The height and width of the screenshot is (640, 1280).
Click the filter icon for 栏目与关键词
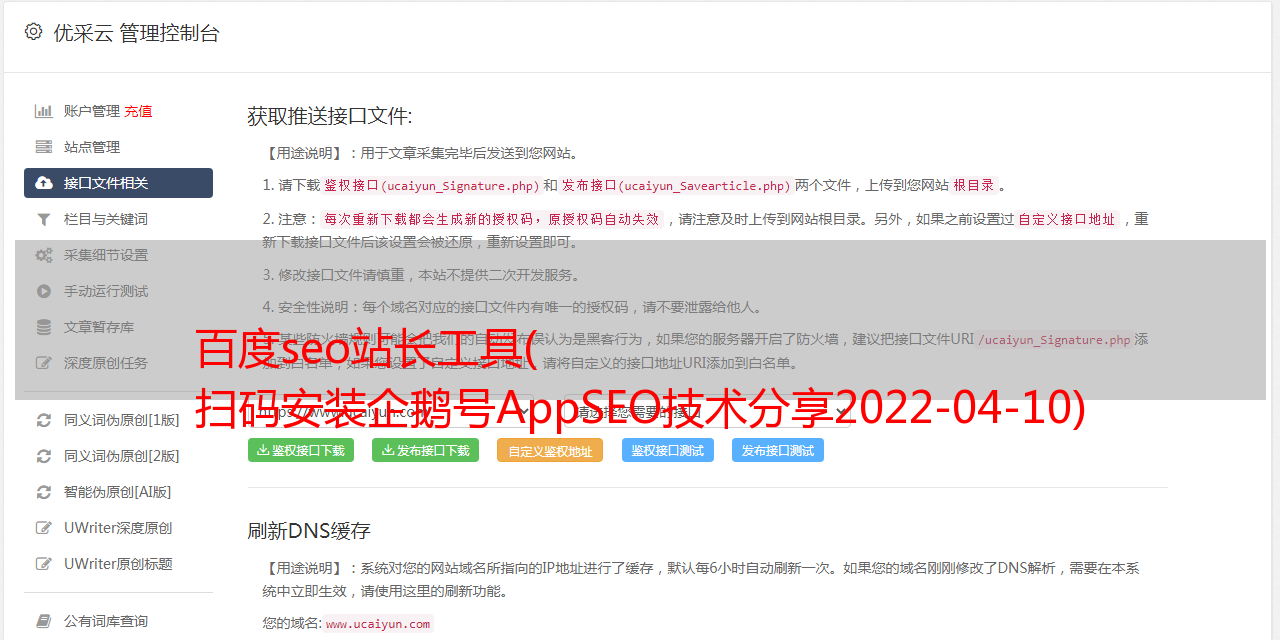[x=44, y=219]
